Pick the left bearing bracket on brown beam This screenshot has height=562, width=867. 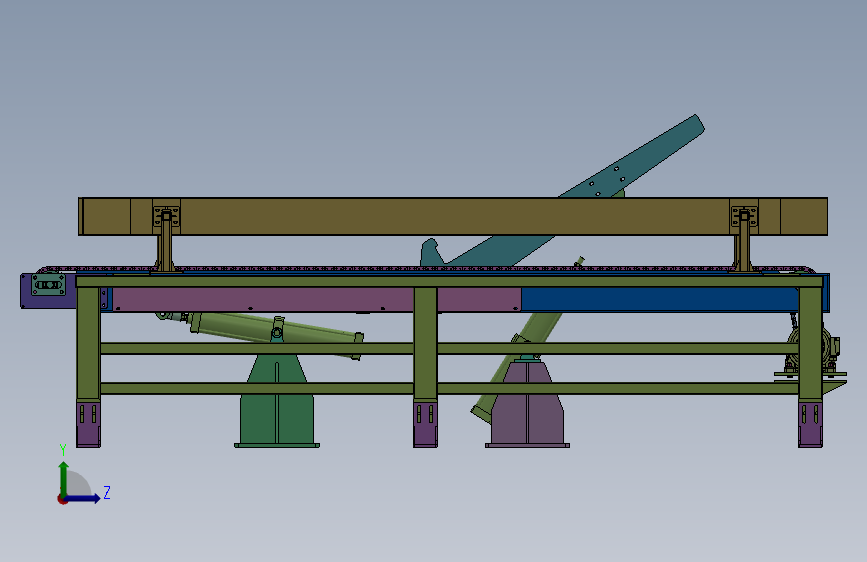(x=166, y=216)
